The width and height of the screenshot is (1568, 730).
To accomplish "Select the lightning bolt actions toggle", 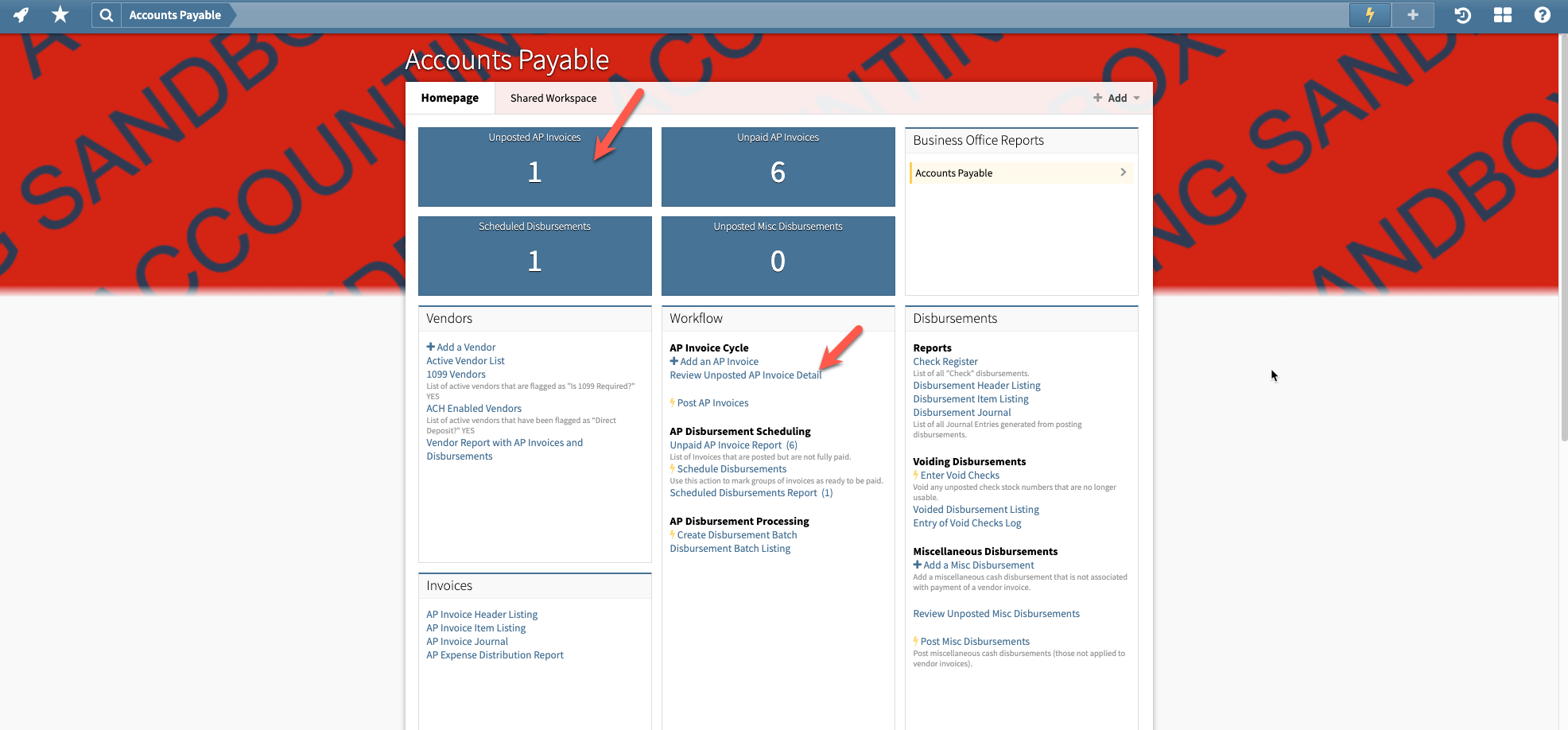I will (1369, 14).
